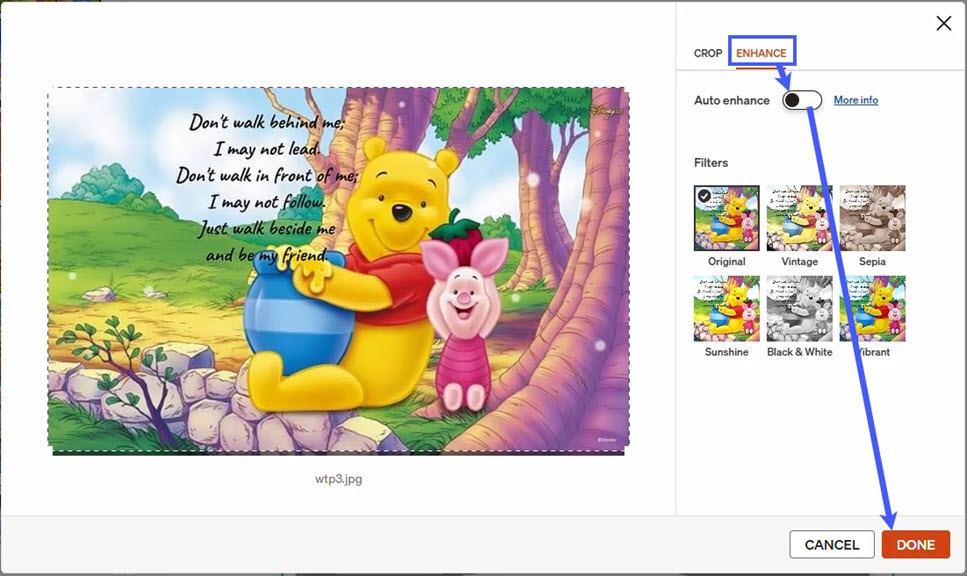This screenshot has width=967, height=576.
Task: Apply the Sunshine filter thumbnail
Action: coord(726,308)
